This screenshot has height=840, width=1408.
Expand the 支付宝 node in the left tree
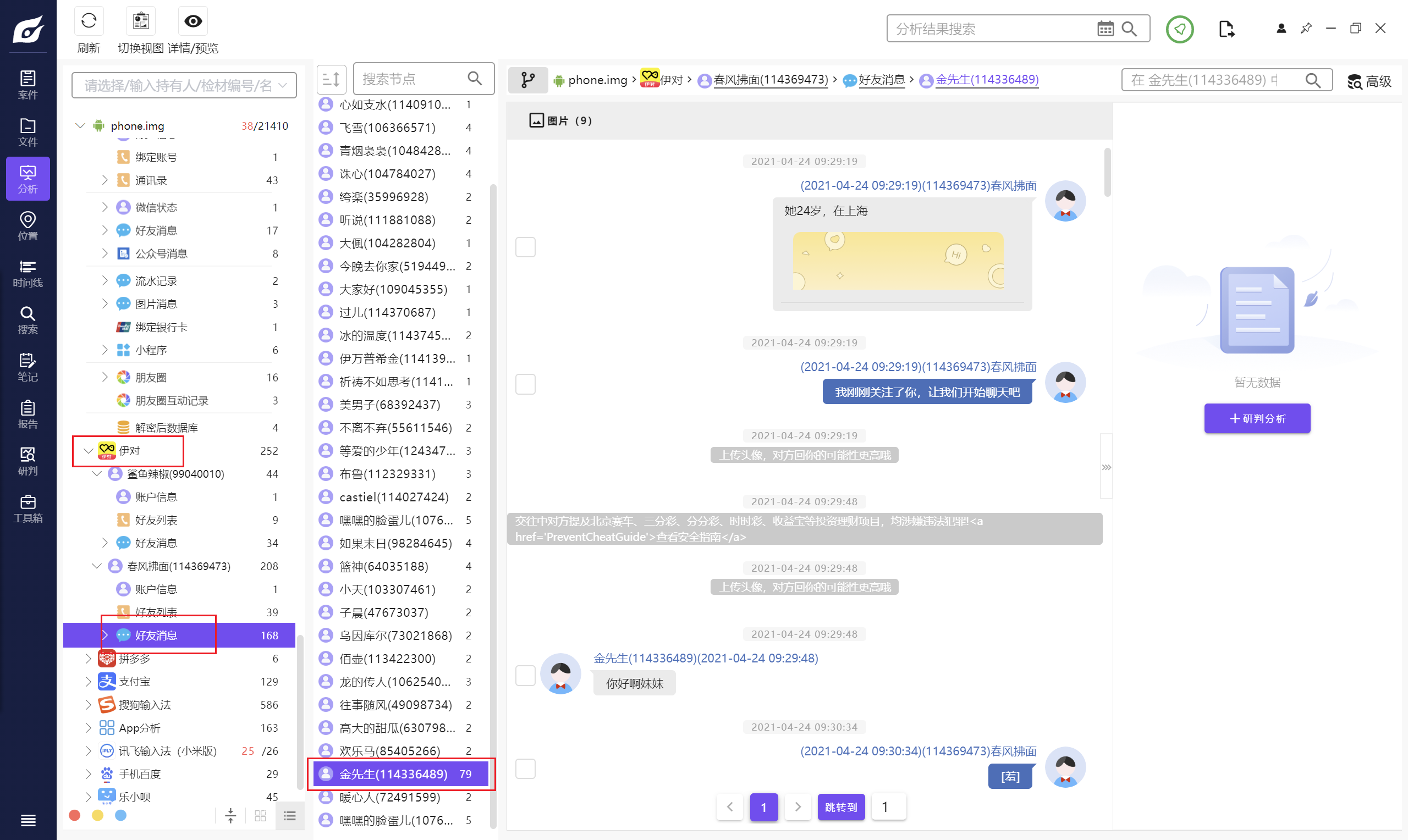click(x=89, y=681)
